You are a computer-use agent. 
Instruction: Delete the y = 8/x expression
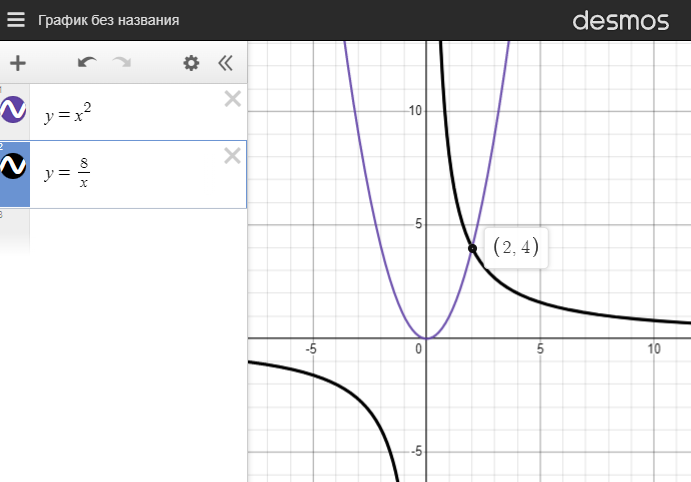[232, 156]
